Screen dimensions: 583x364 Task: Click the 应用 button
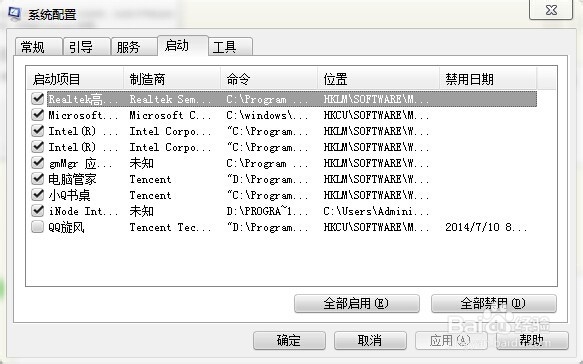[451, 340]
